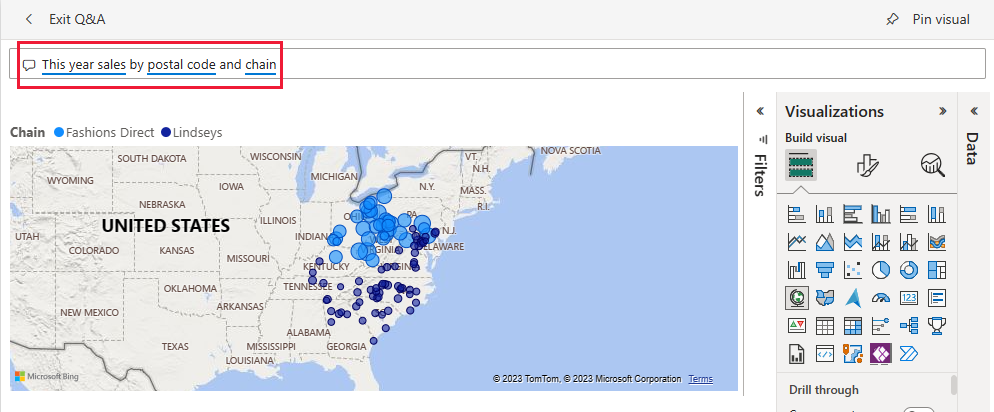Select the Treemap visual

click(x=936, y=270)
